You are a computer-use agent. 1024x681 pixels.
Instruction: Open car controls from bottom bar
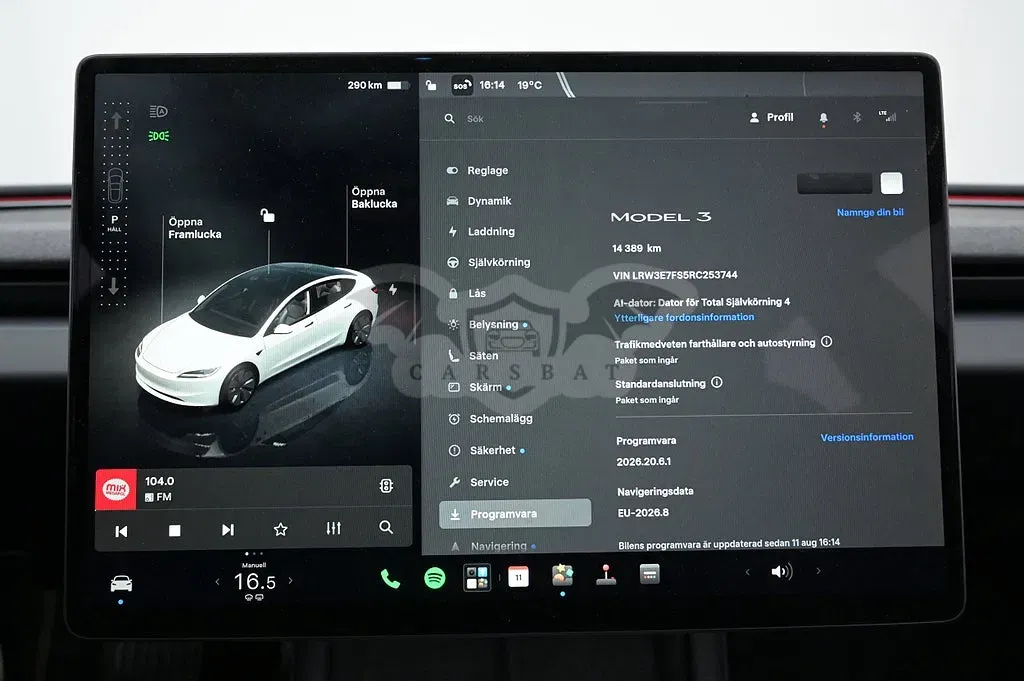click(121, 583)
